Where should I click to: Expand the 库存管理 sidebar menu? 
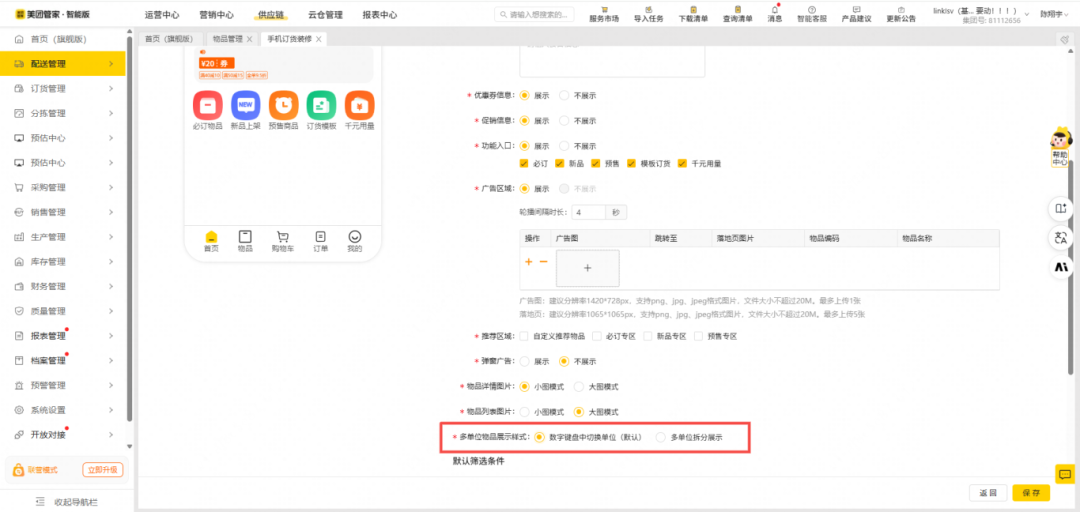66,262
